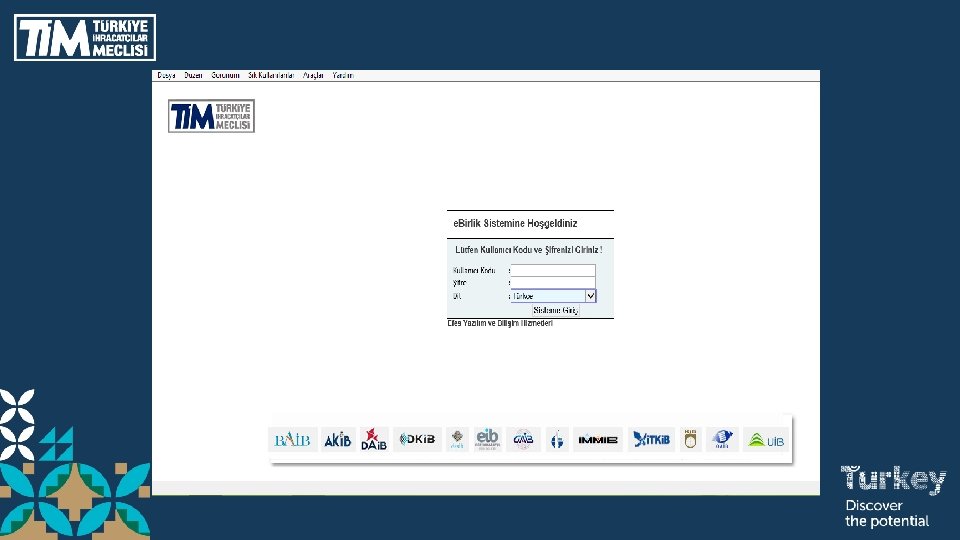Click the Sisteme Giriş button
Screen dimensions: 960x540
tap(555, 310)
